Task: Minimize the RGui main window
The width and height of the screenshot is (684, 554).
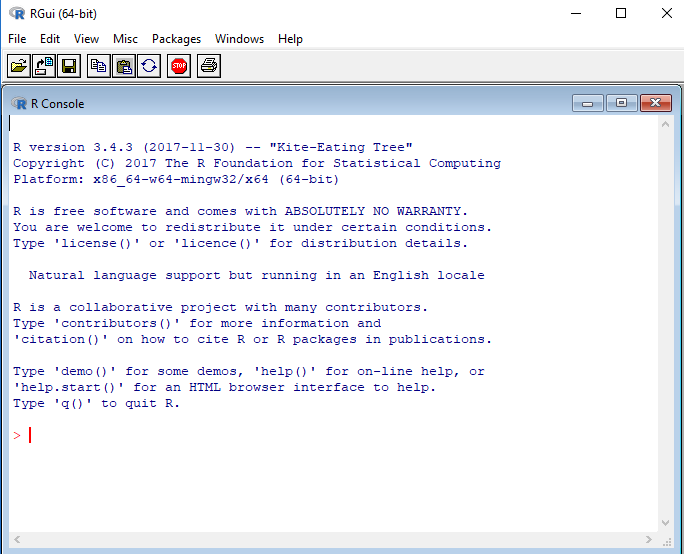Action: [x=576, y=14]
